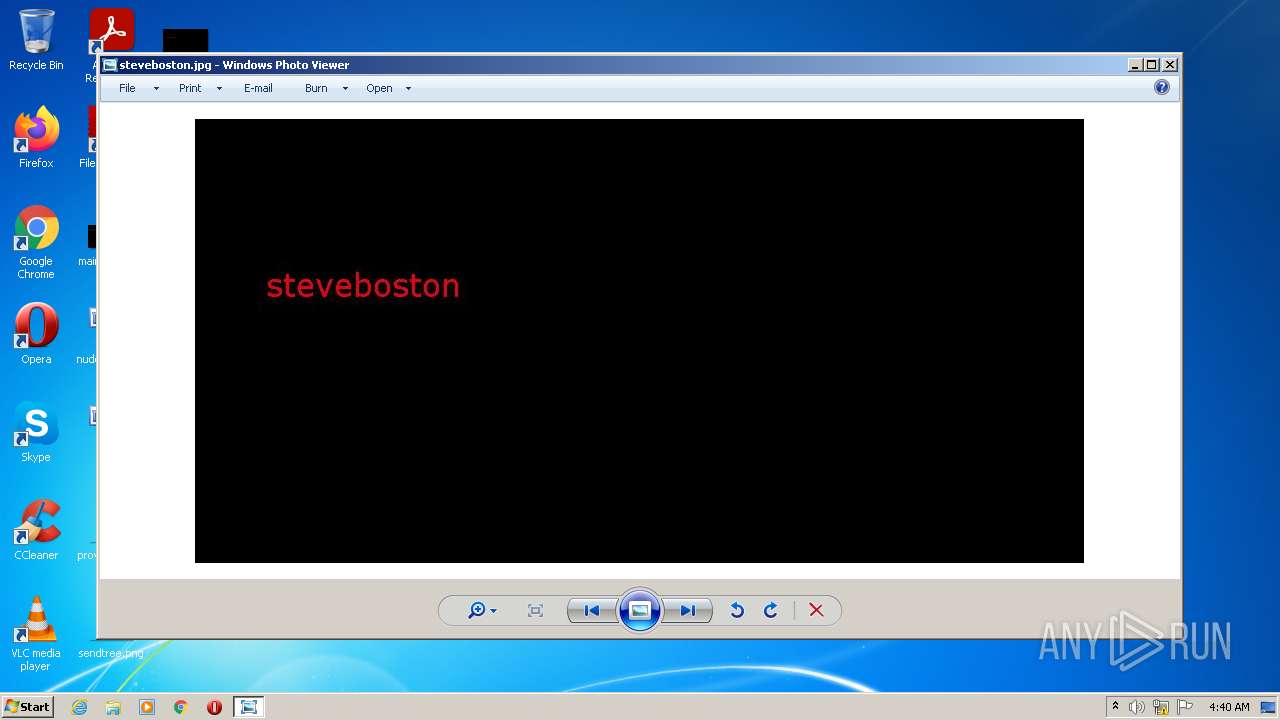Image resolution: width=1280 pixels, height=720 pixels.
Task: Rotate the image clockwise
Action: (x=771, y=611)
